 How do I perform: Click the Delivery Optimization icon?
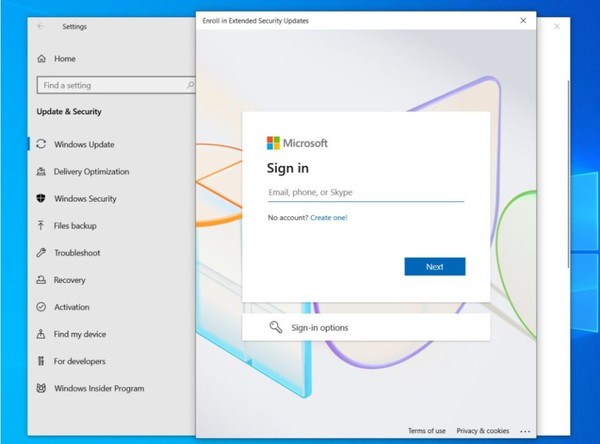click(41, 171)
